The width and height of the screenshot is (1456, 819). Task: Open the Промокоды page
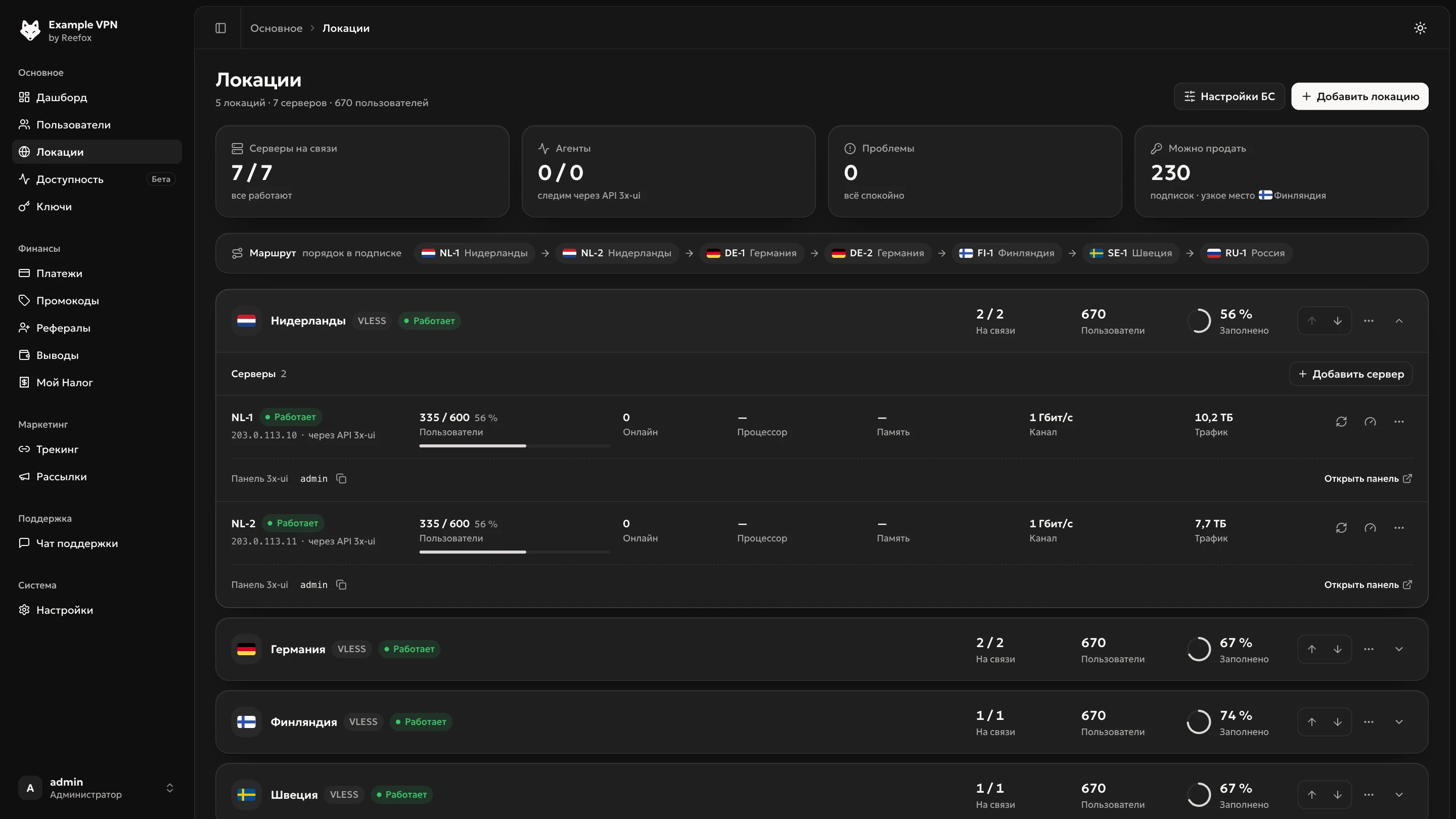point(97,301)
